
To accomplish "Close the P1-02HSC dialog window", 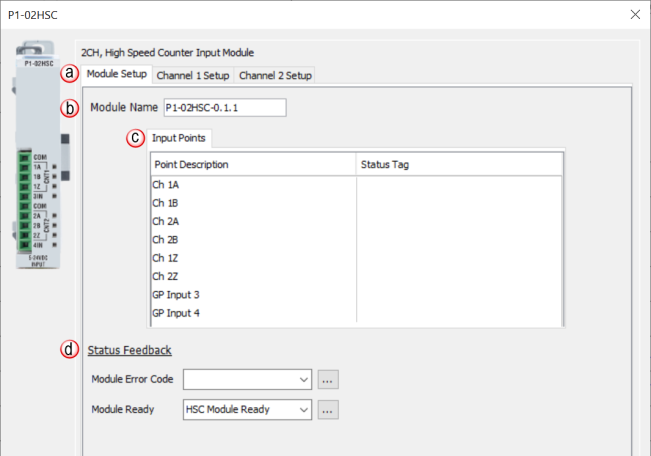I will (633, 14).
